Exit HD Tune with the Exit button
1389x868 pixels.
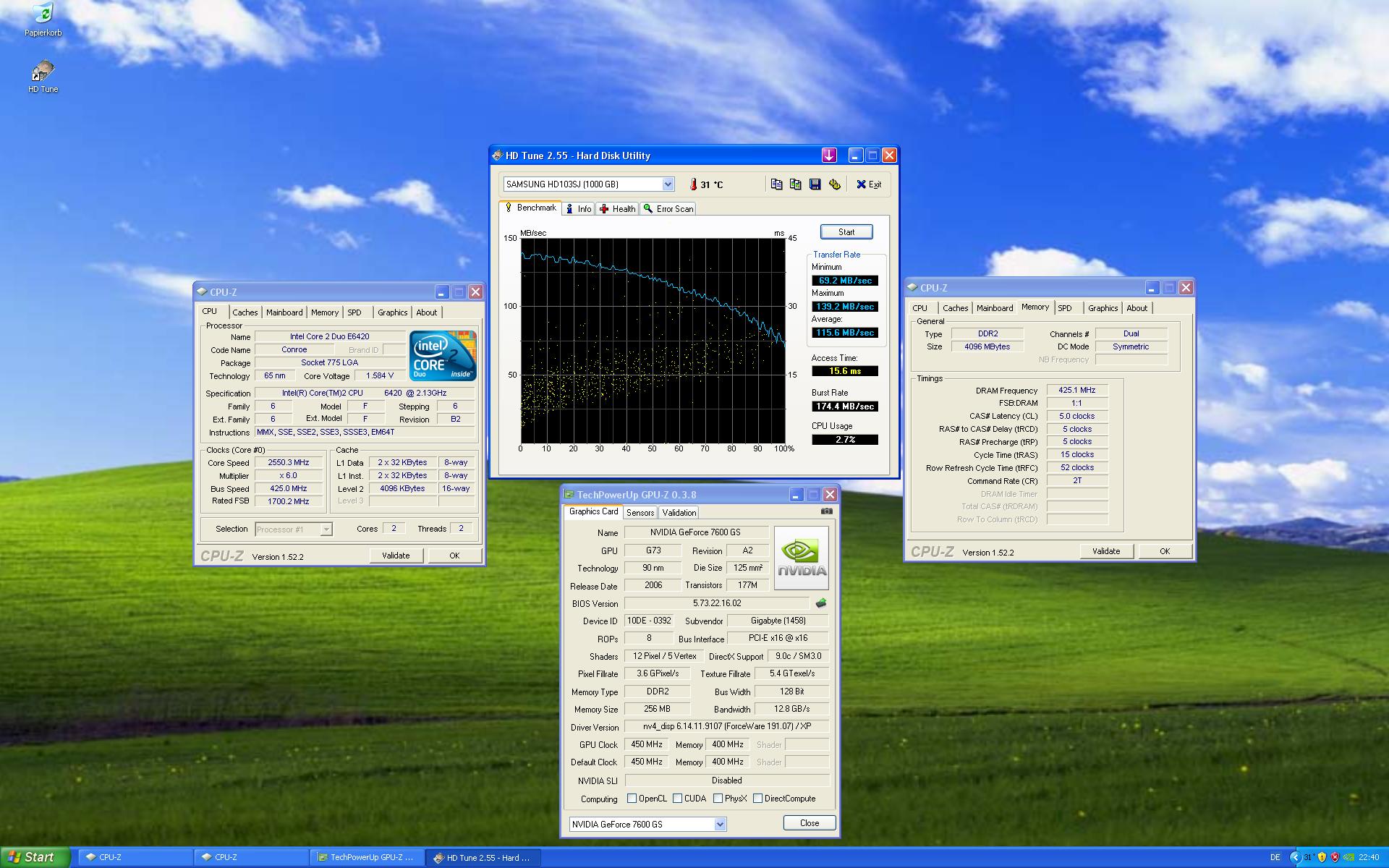pos(869,184)
